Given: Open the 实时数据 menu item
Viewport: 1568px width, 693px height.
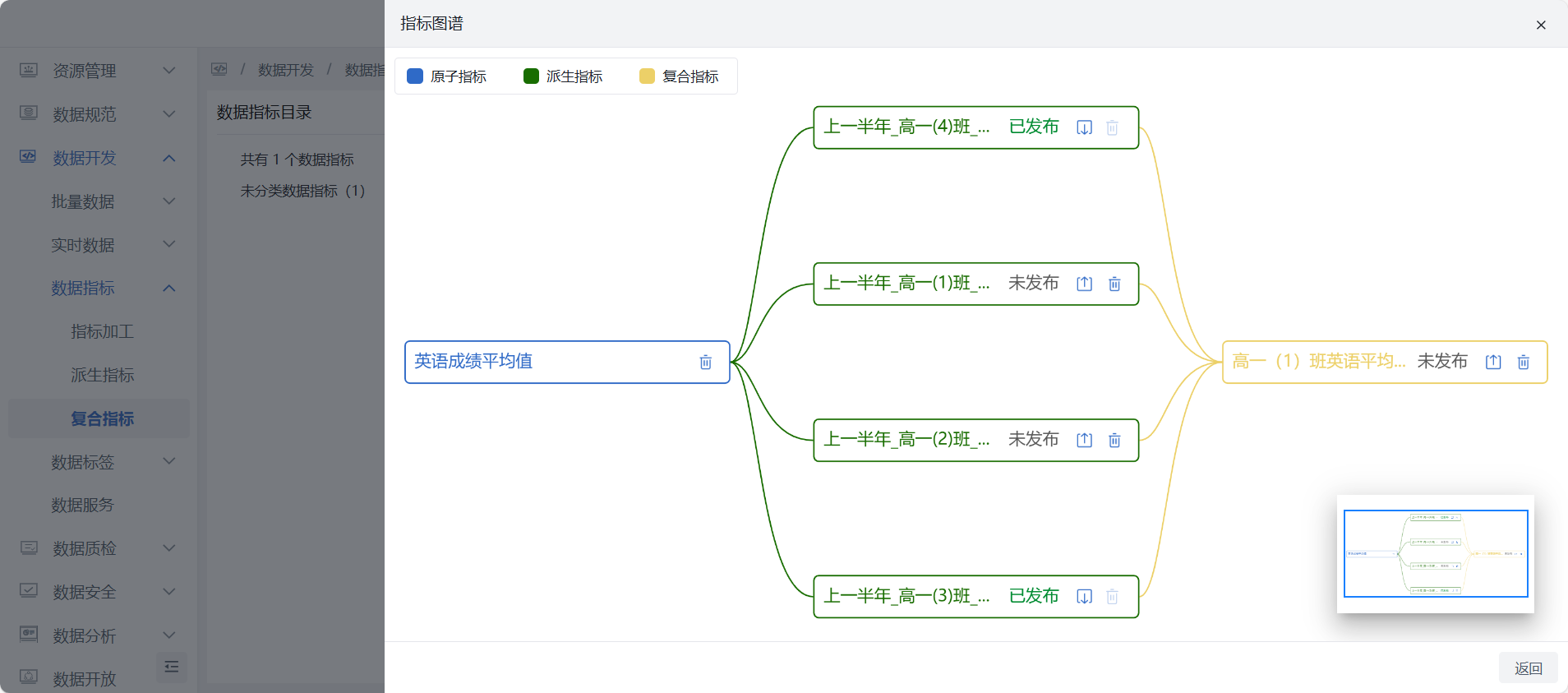Looking at the screenshot, I should pos(83,245).
